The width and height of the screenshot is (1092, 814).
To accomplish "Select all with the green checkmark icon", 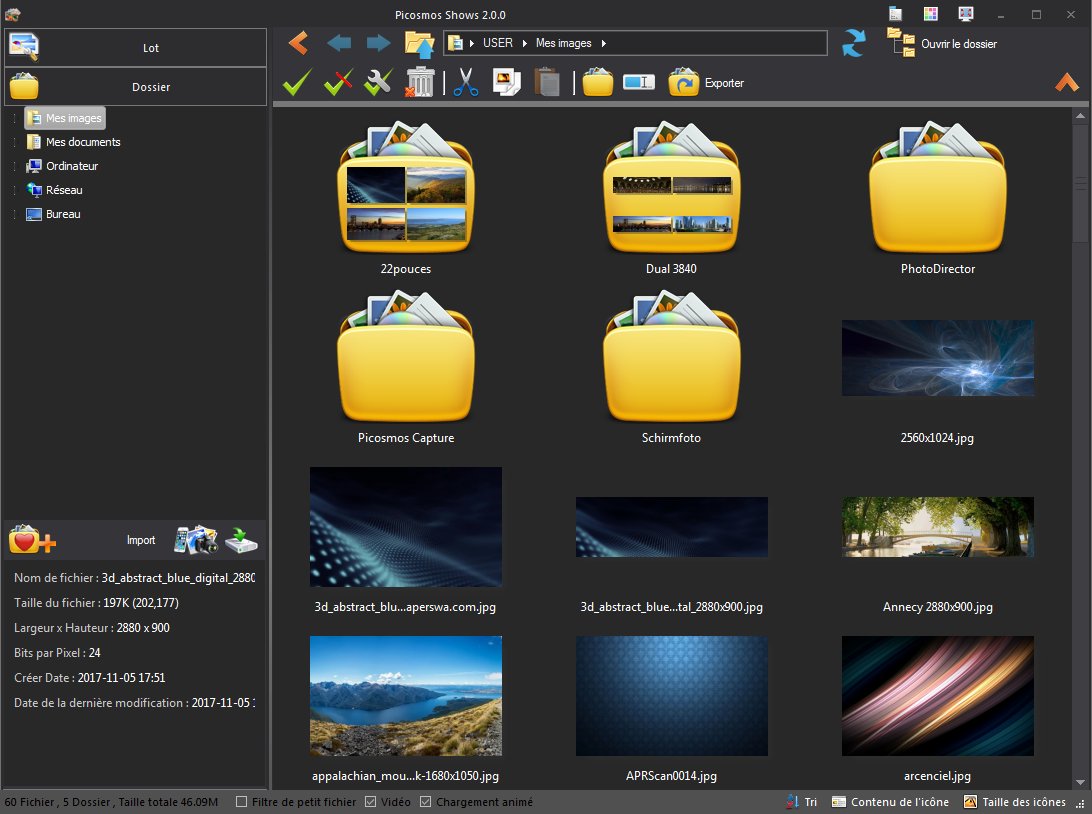I will [x=297, y=82].
